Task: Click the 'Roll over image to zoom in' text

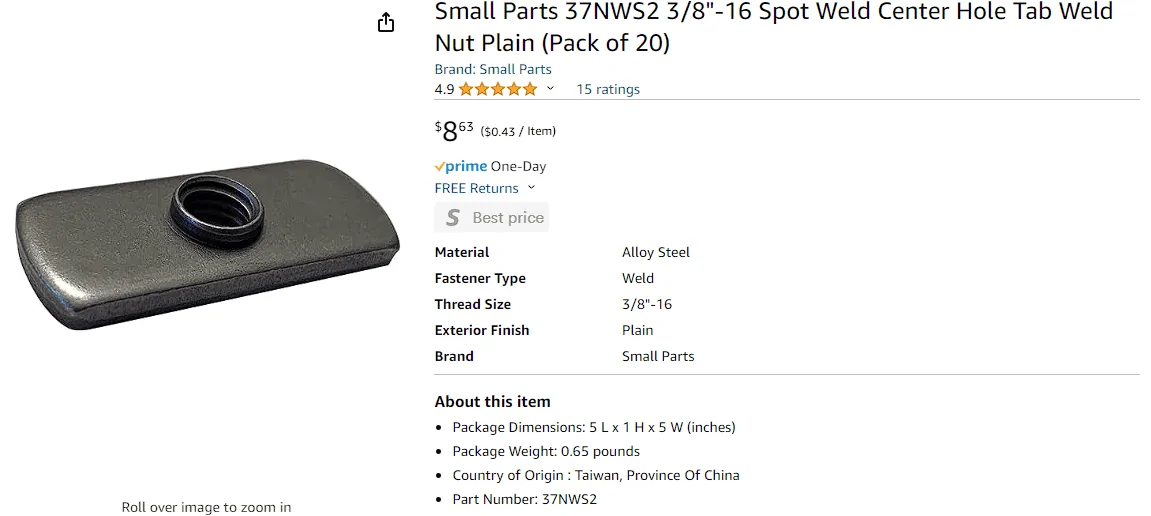Action: point(206,506)
